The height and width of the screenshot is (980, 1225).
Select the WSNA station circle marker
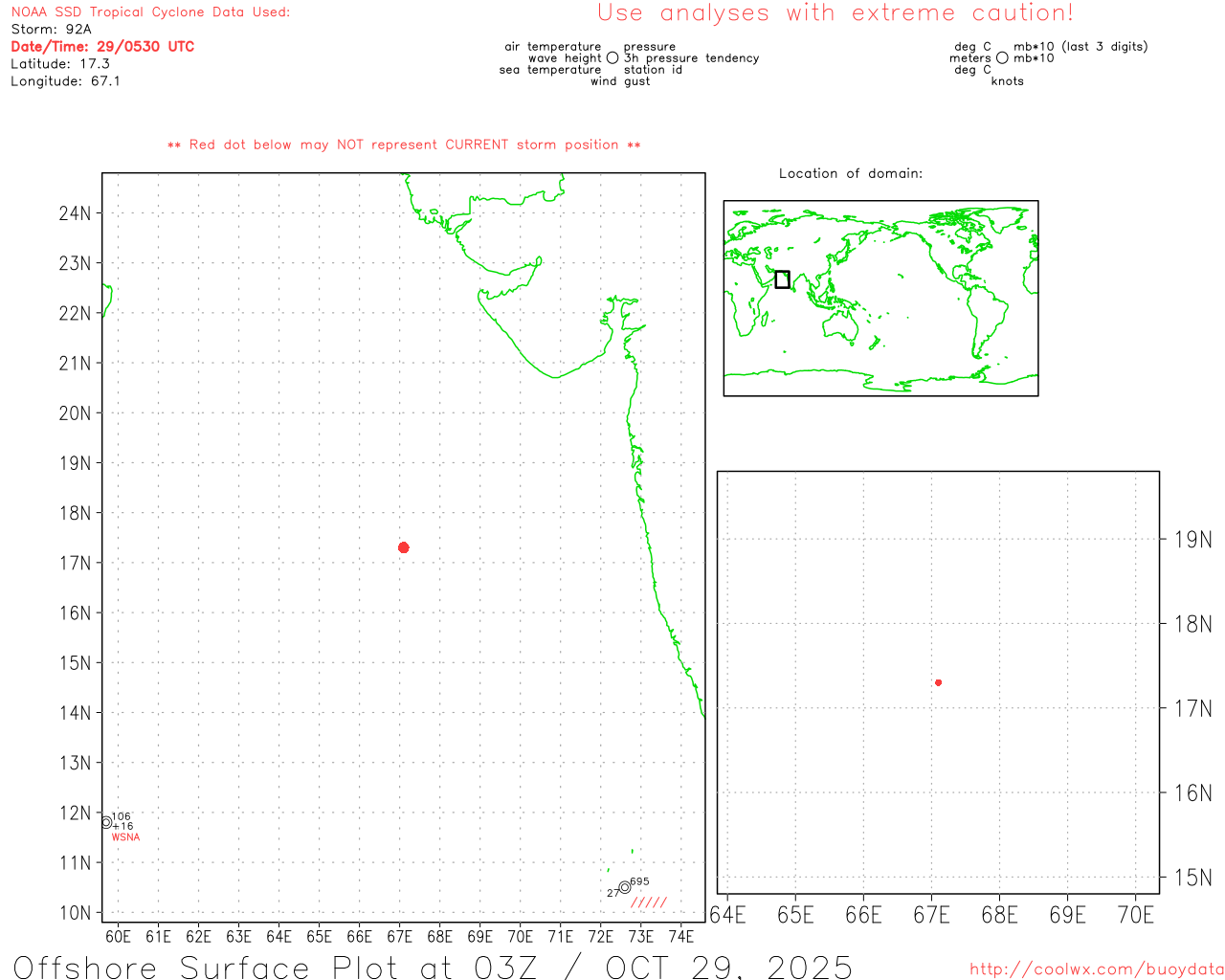tap(106, 822)
